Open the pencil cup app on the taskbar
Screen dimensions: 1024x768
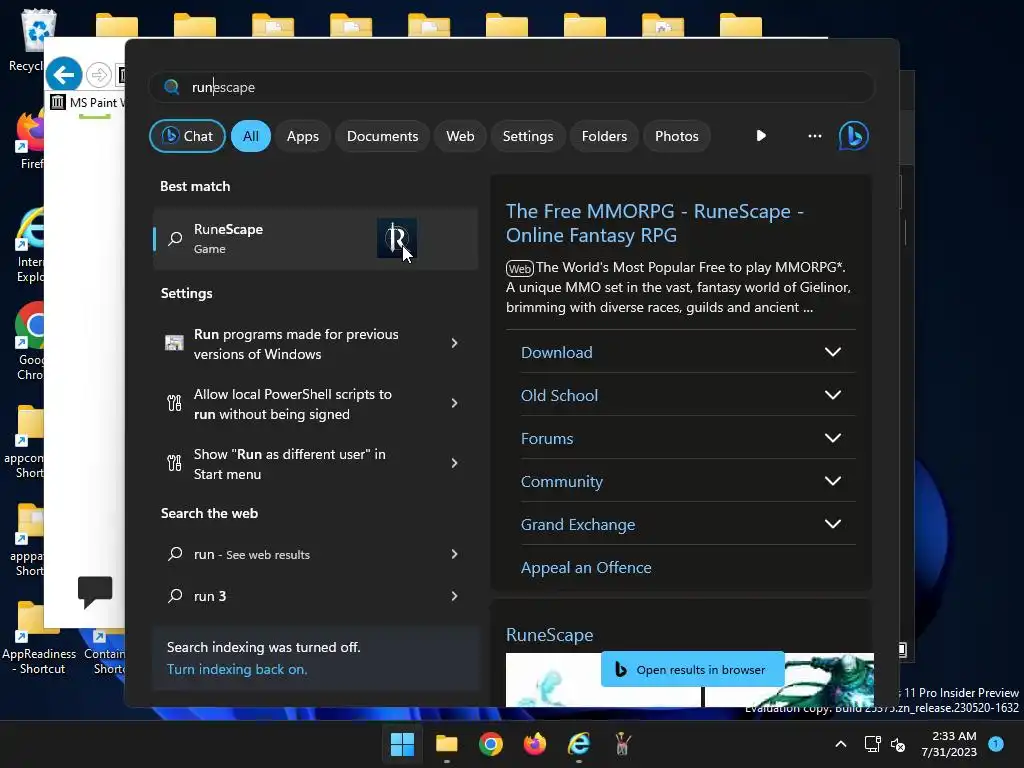[x=622, y=744]
